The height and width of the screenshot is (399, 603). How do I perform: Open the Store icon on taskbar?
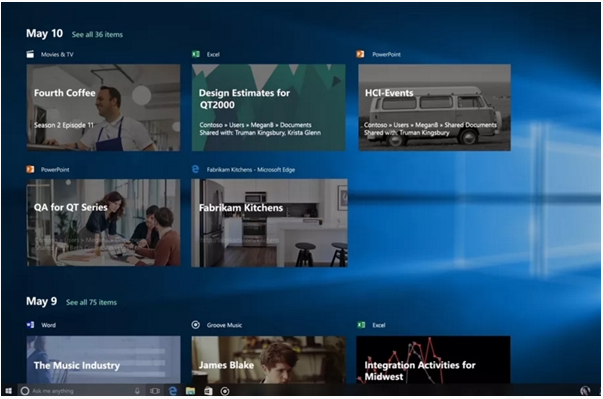(x=208, y=391)
